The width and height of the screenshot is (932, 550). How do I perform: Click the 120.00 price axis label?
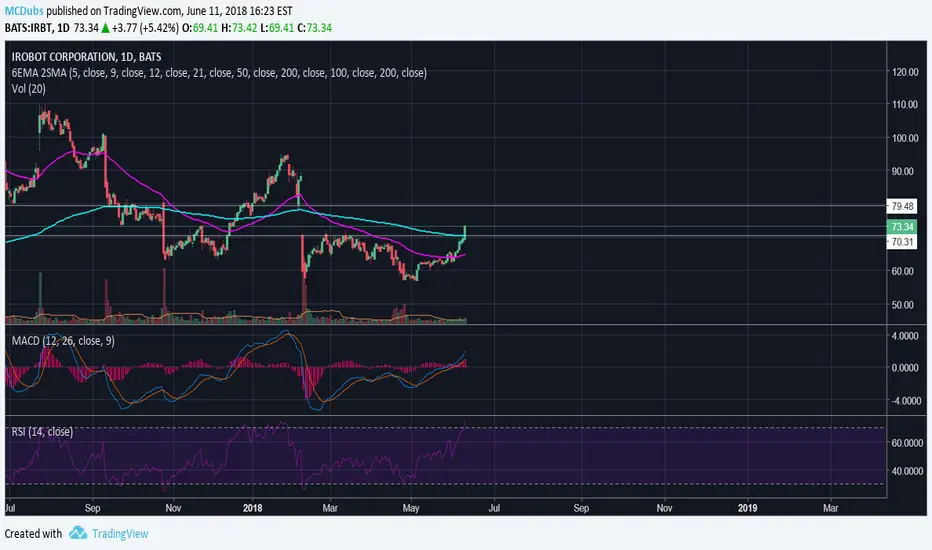pyautogui.click(x=905, y=72)
